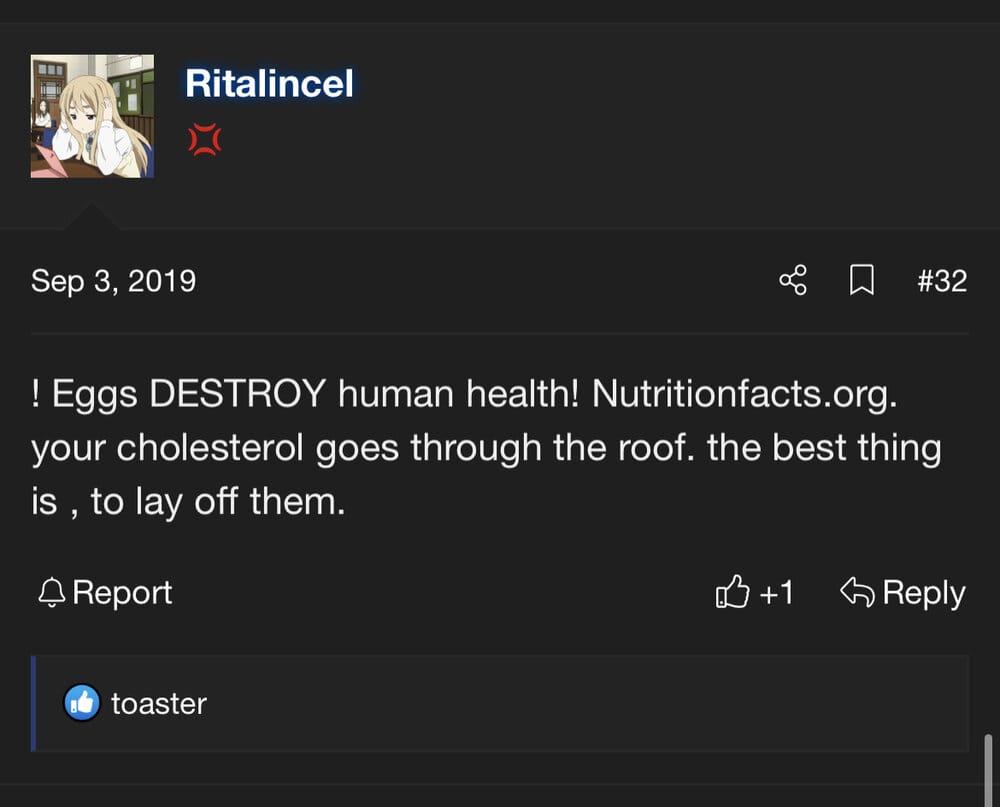1000x807 pixels.
Task: Click the Reply text label
Action: 923,593
